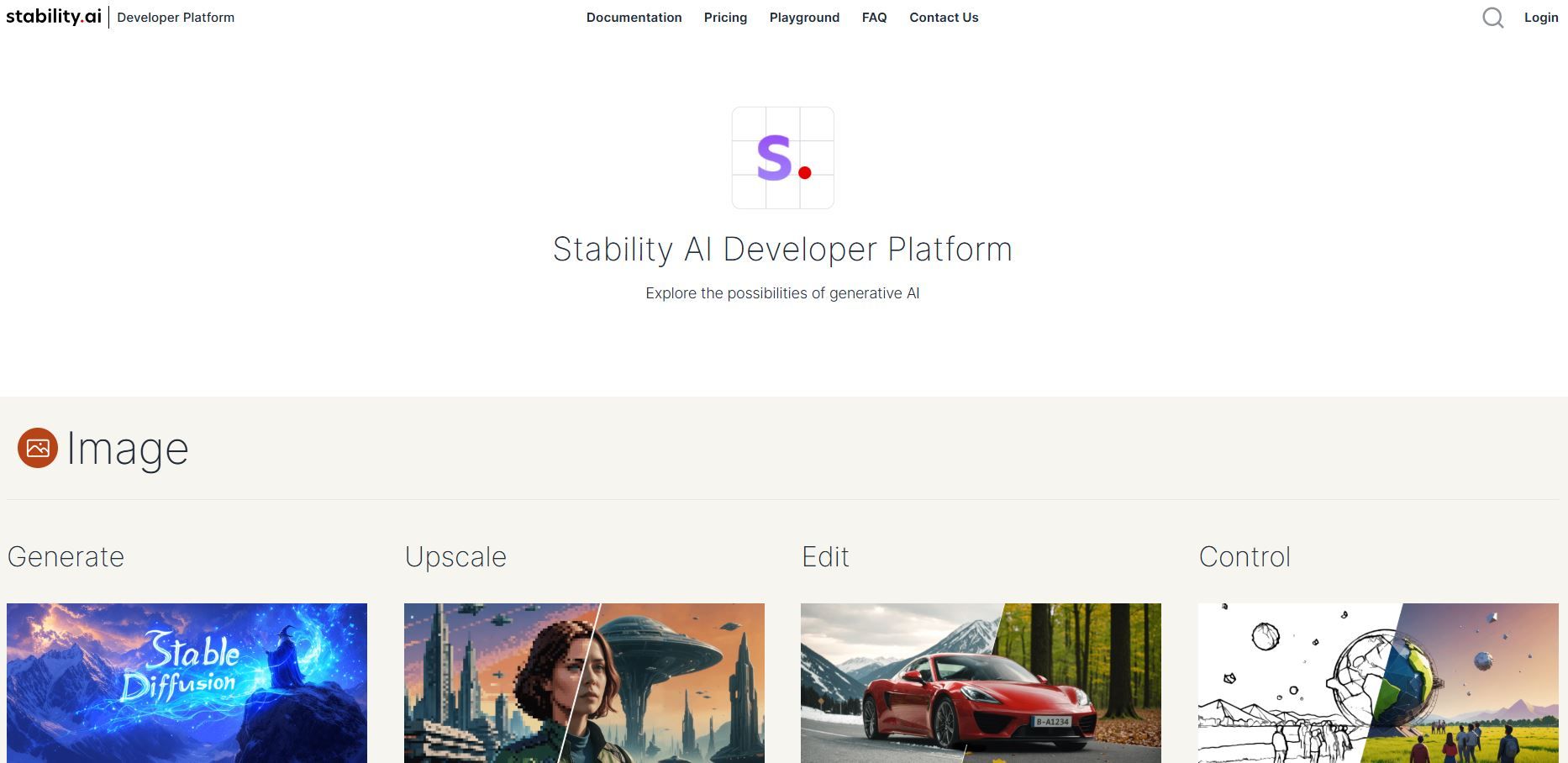Open the FAQ page
This screenshot has width=1568, height=763.
coord(874,18)
